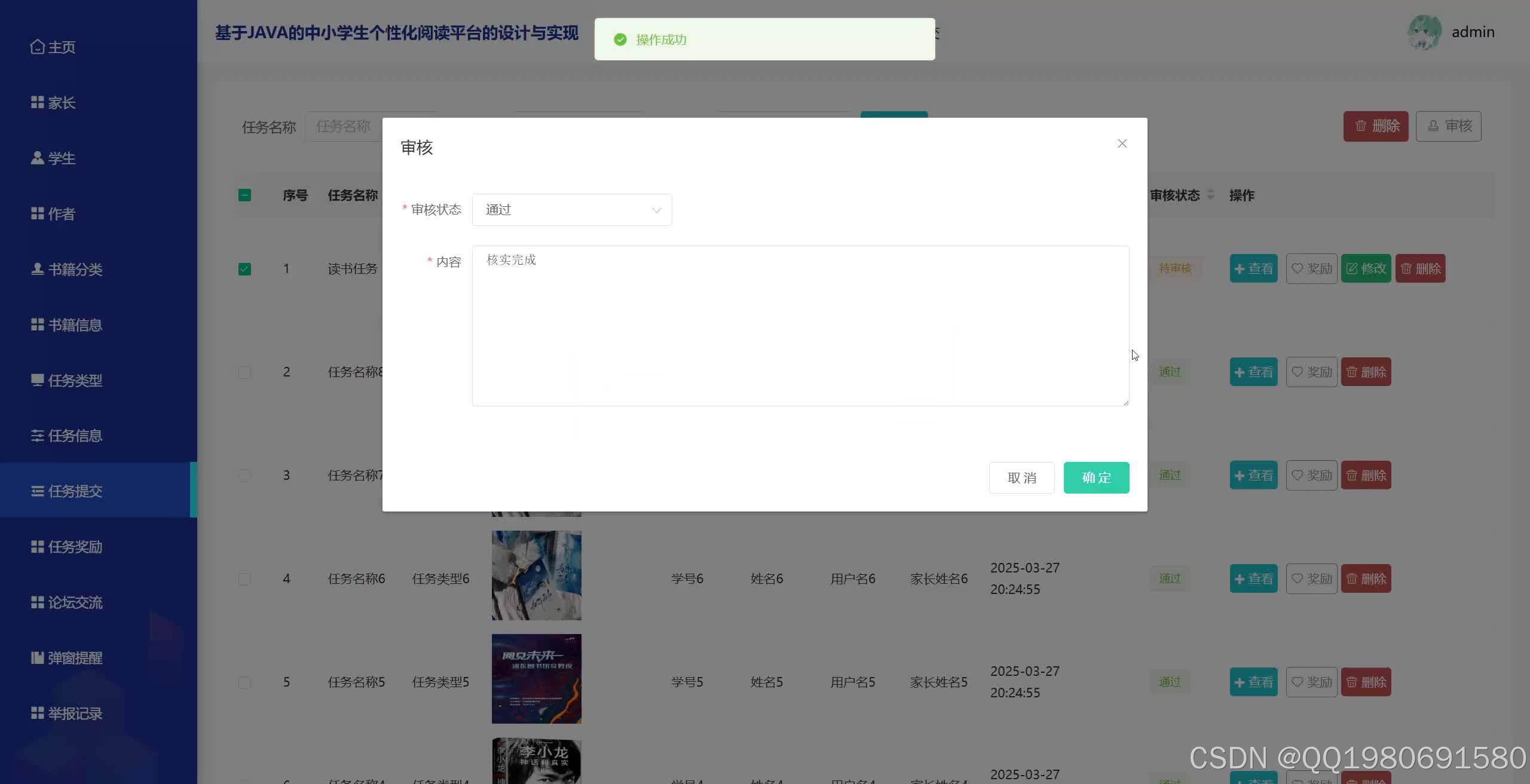The width and height of the screenshot is (1530, 784).
Task: Uncheck the checkbox for row 1 读书任务
Action: tap(244, 269)
